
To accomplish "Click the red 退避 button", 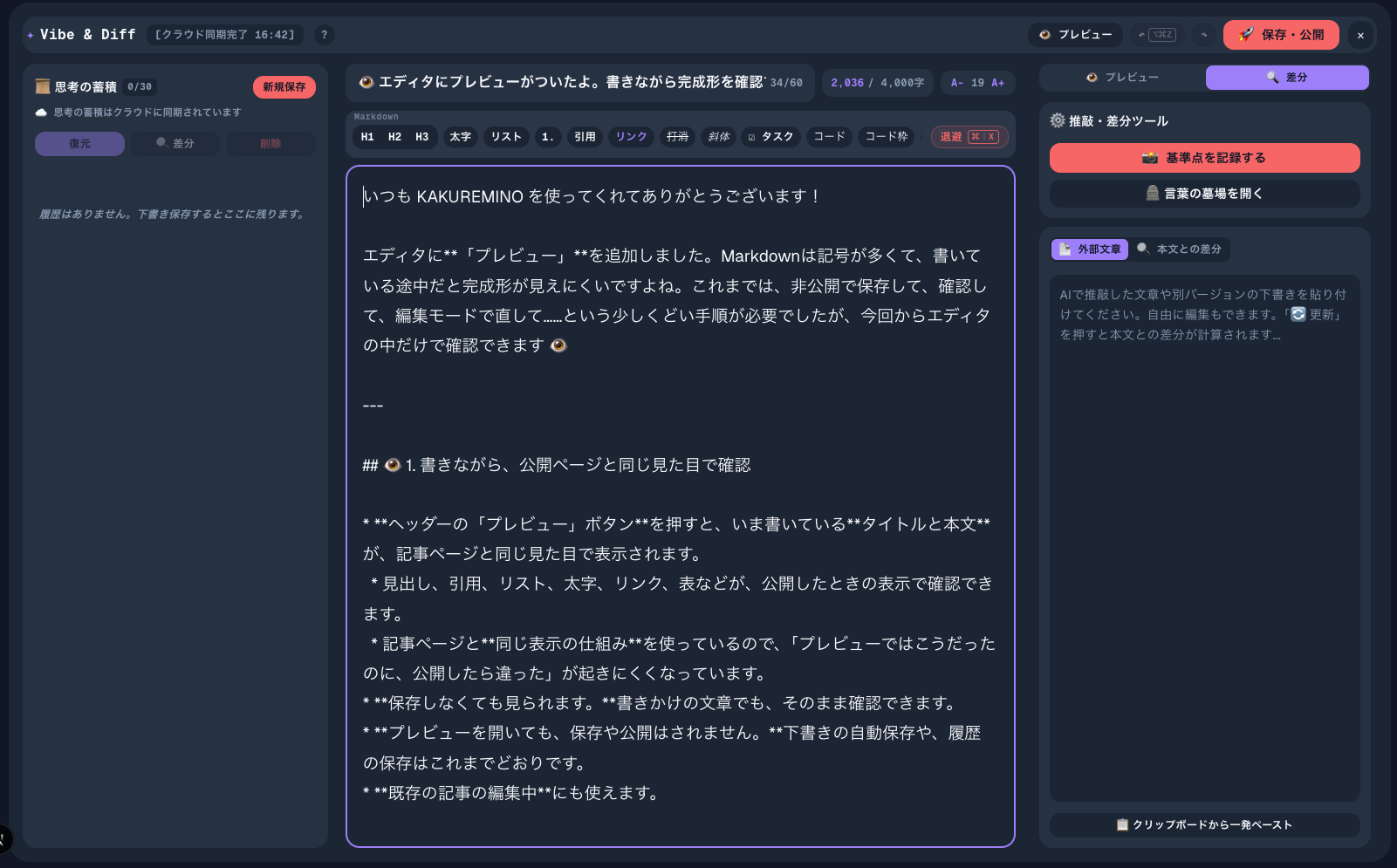I will click(x=969, y=137).
